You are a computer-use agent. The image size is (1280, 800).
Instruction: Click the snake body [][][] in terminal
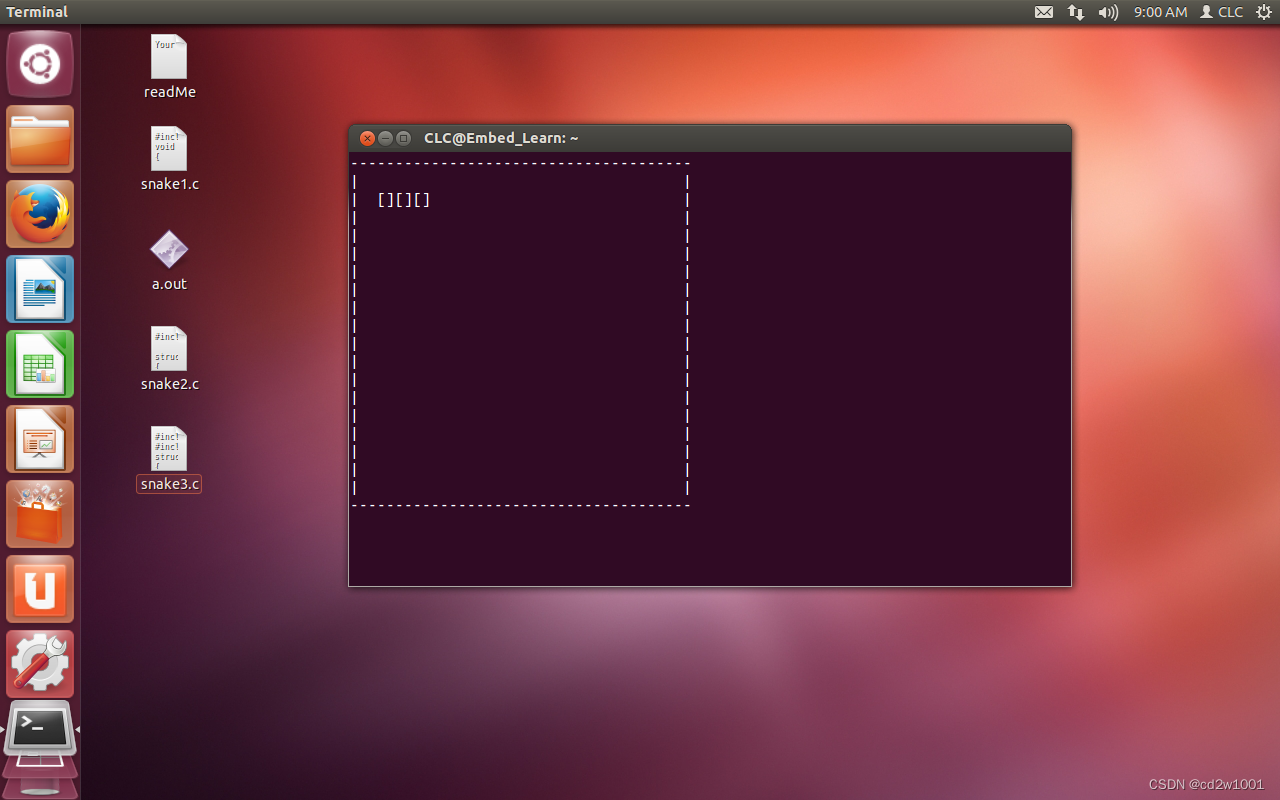tap(404, 199)
